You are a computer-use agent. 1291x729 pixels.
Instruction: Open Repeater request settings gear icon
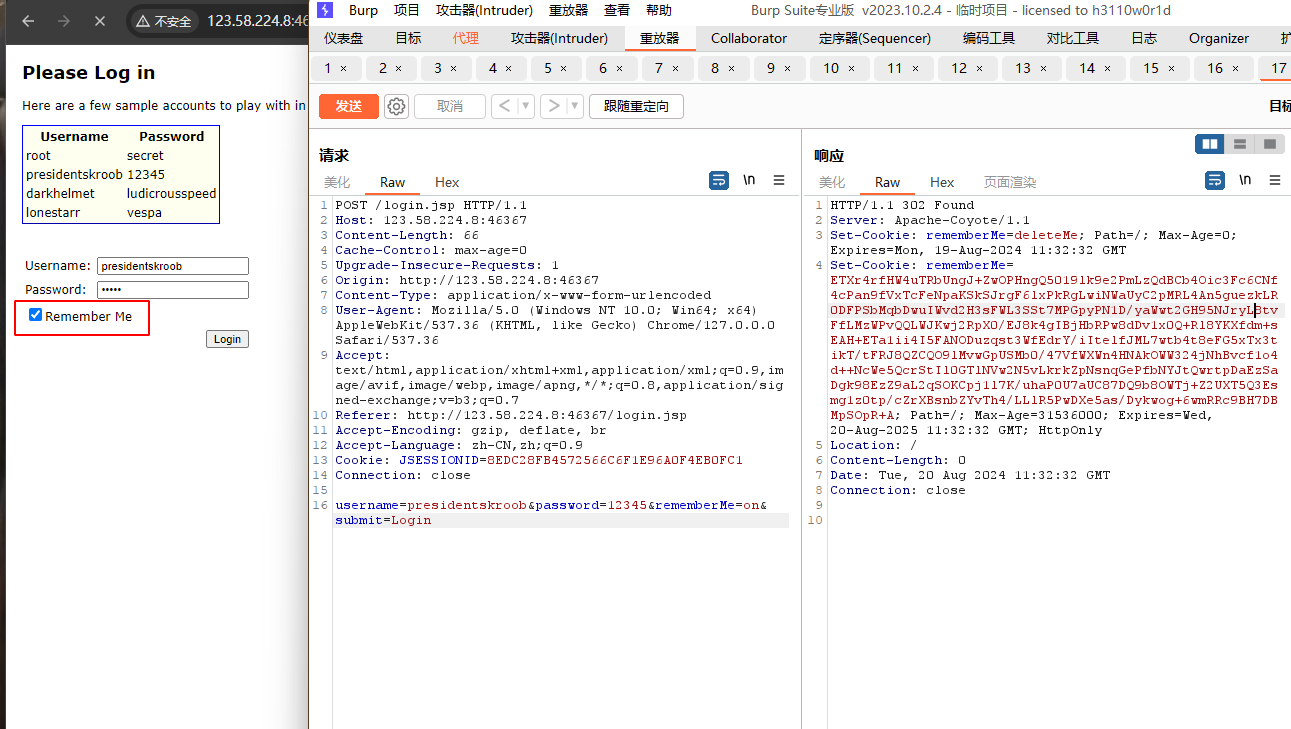(397, 107)
